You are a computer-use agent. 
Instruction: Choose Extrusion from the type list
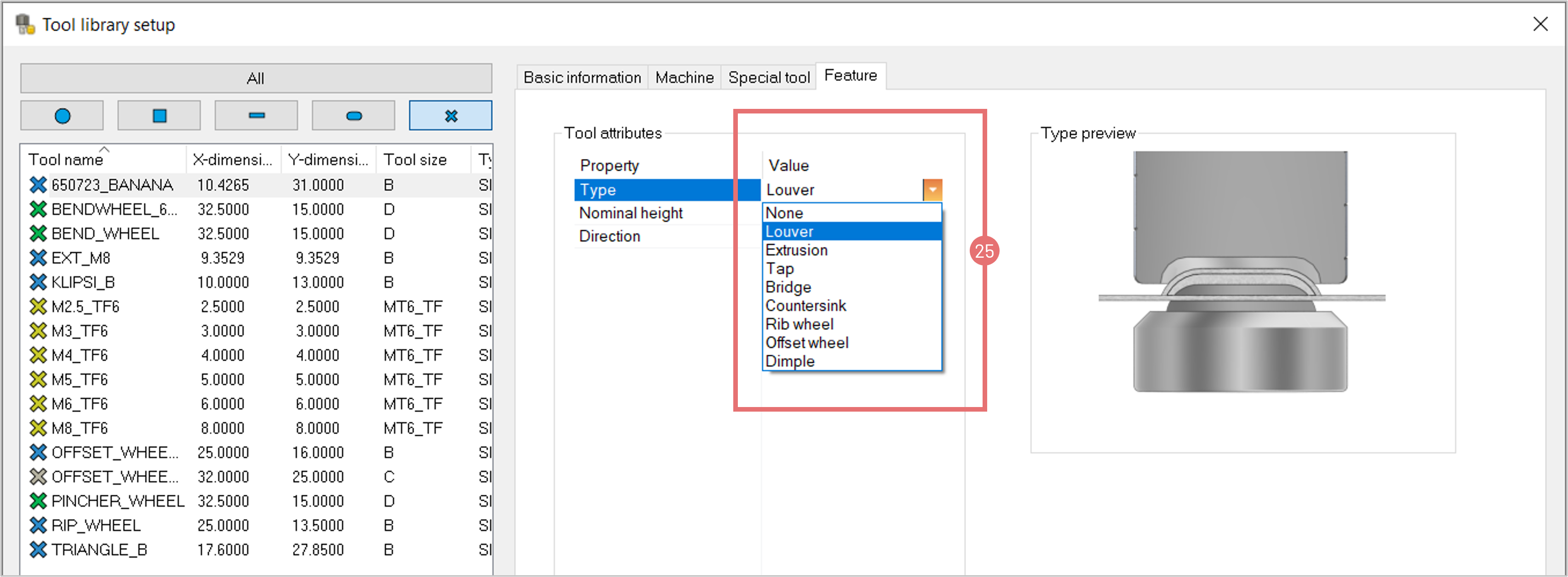[x=796, y=250]
